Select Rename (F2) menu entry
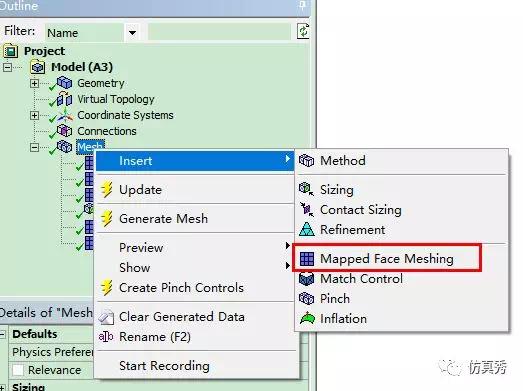The width and height of the screenshot is (523, 391). pyautogui.click(x=155, y=337)
